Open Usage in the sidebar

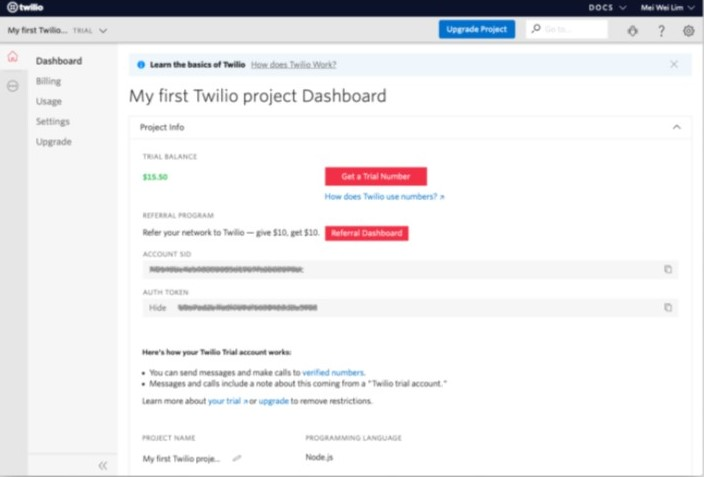pos(48,101)
